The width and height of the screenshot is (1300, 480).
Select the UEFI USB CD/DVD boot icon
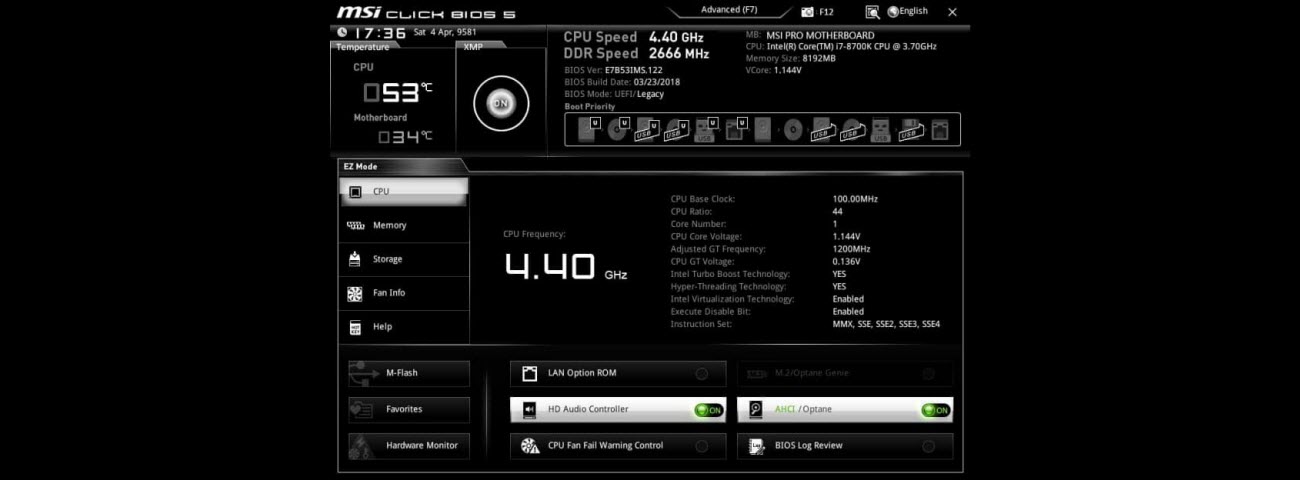[677, 130]
